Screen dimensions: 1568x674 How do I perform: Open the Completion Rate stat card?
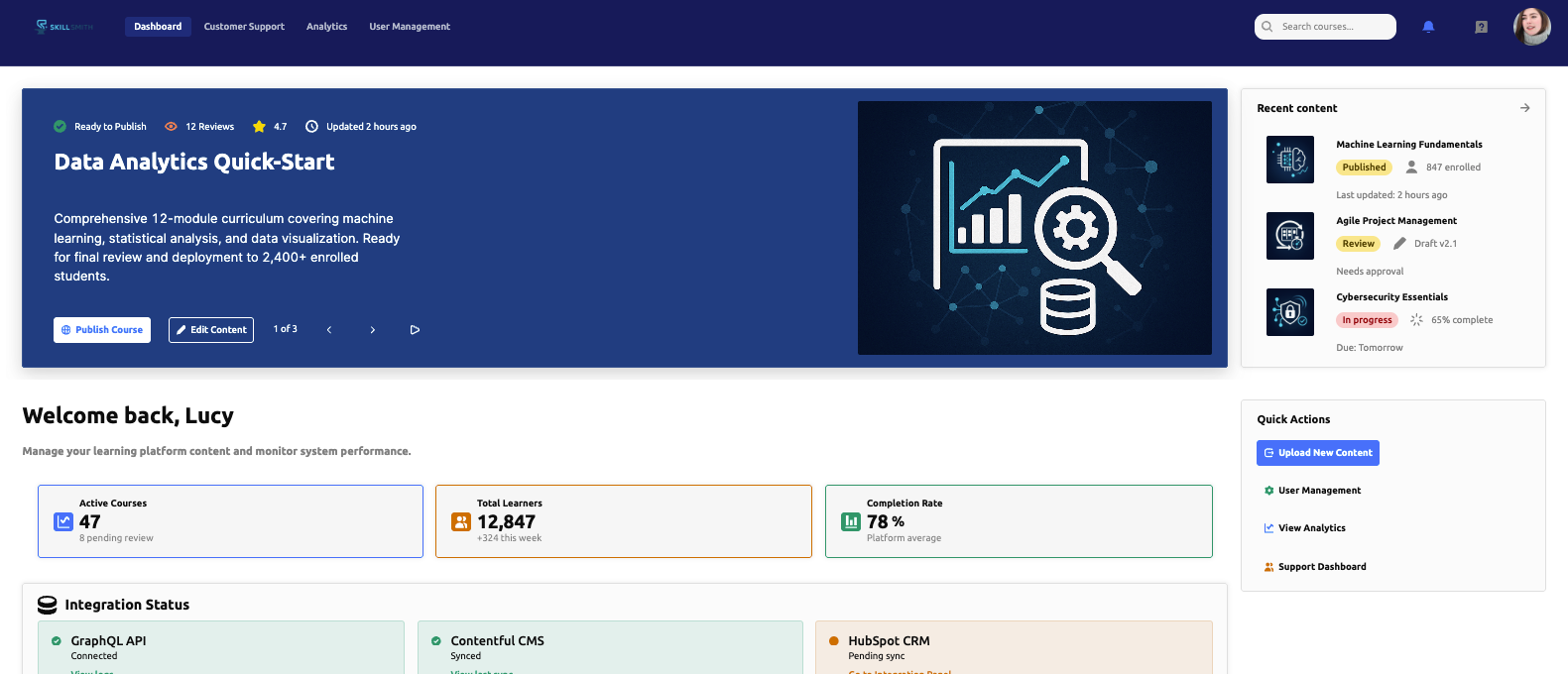pos(1019,521)
